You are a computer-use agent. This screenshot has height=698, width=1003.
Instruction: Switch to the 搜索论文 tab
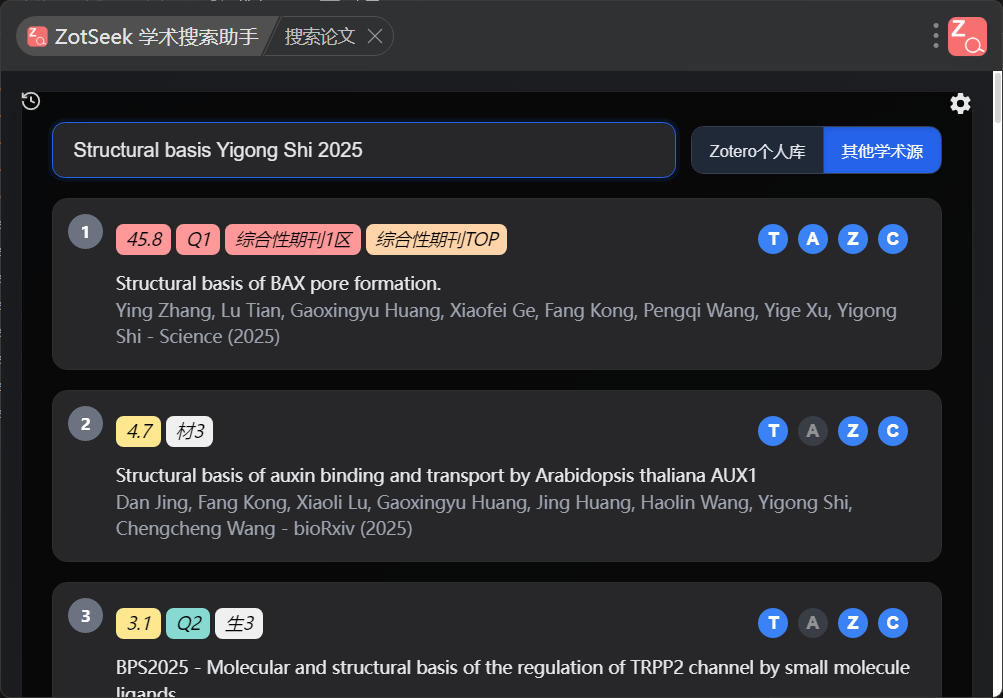pos(320,36)
